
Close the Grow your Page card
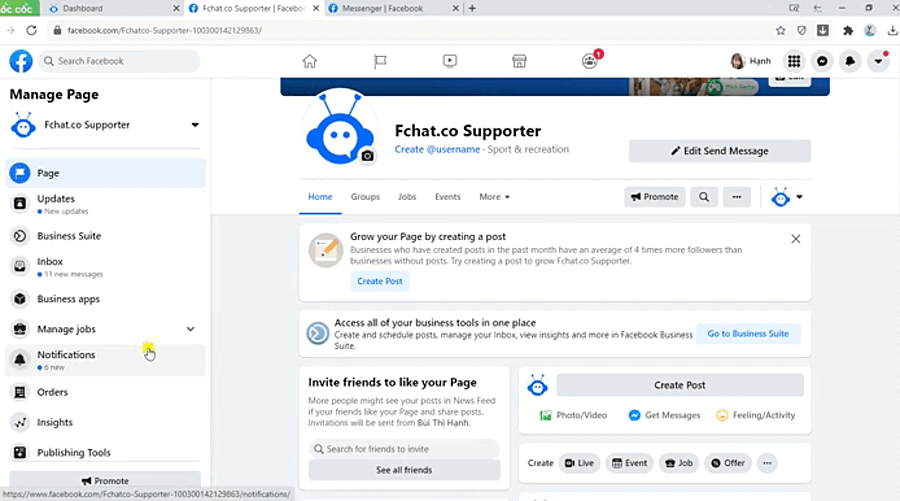click(x=796, y=239)
